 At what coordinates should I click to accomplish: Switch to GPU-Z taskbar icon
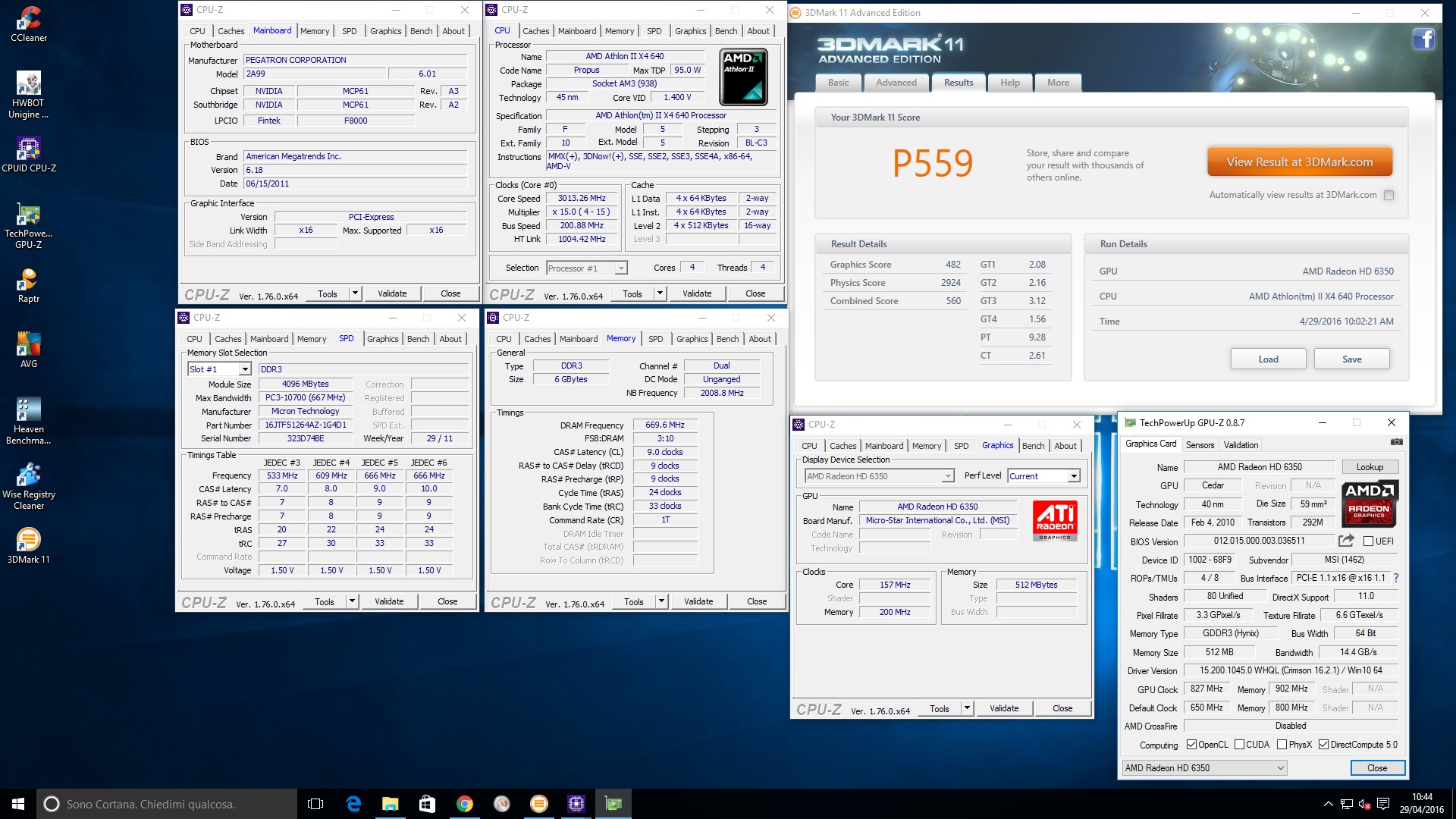[x=613, y=804]
